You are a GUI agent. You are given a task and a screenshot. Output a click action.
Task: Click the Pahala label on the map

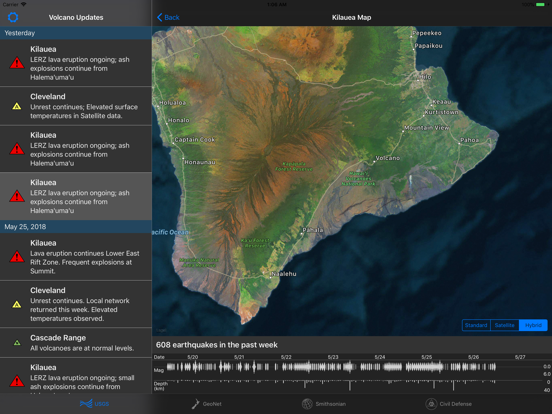pos(313,230)
